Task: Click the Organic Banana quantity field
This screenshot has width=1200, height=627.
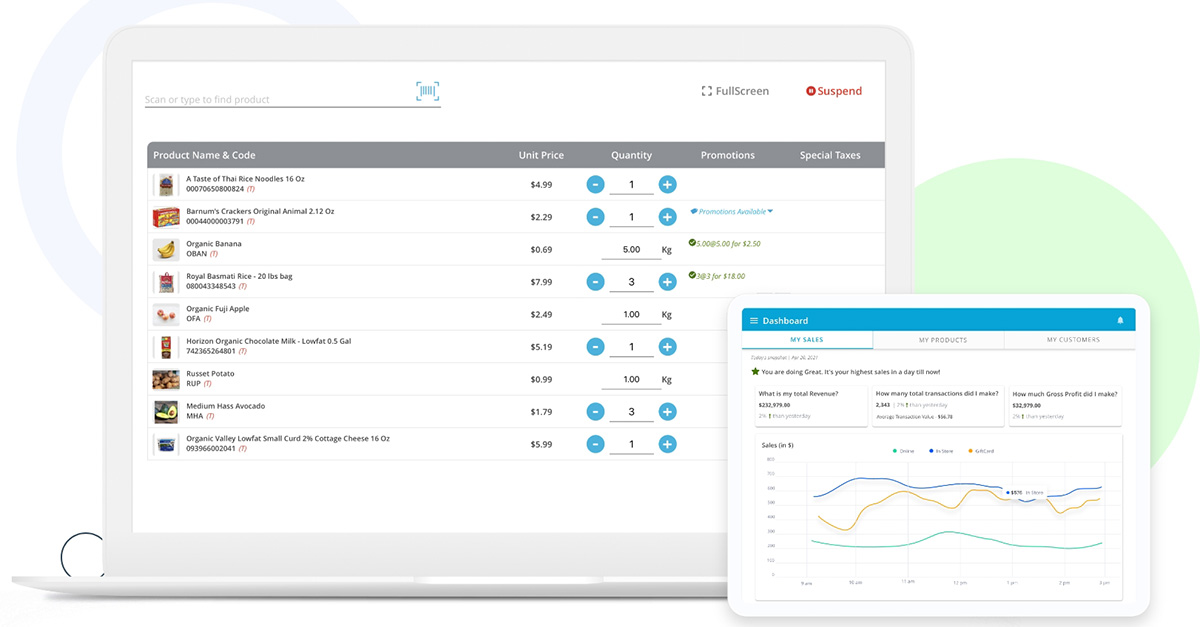Action: (631, 250)
